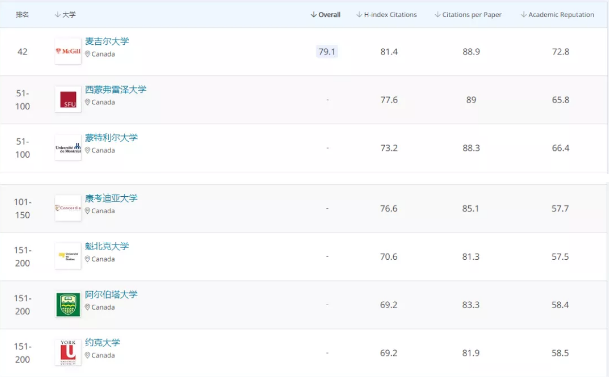Sort table by Overall column

pyautogui.click(x=325, y=15)
